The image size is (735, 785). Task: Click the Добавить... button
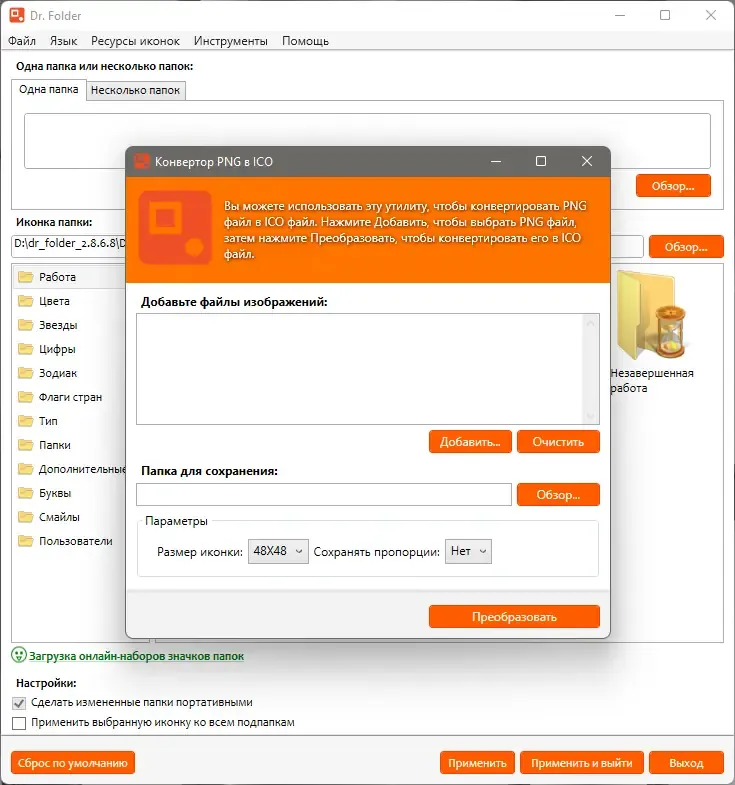point(470,442)
